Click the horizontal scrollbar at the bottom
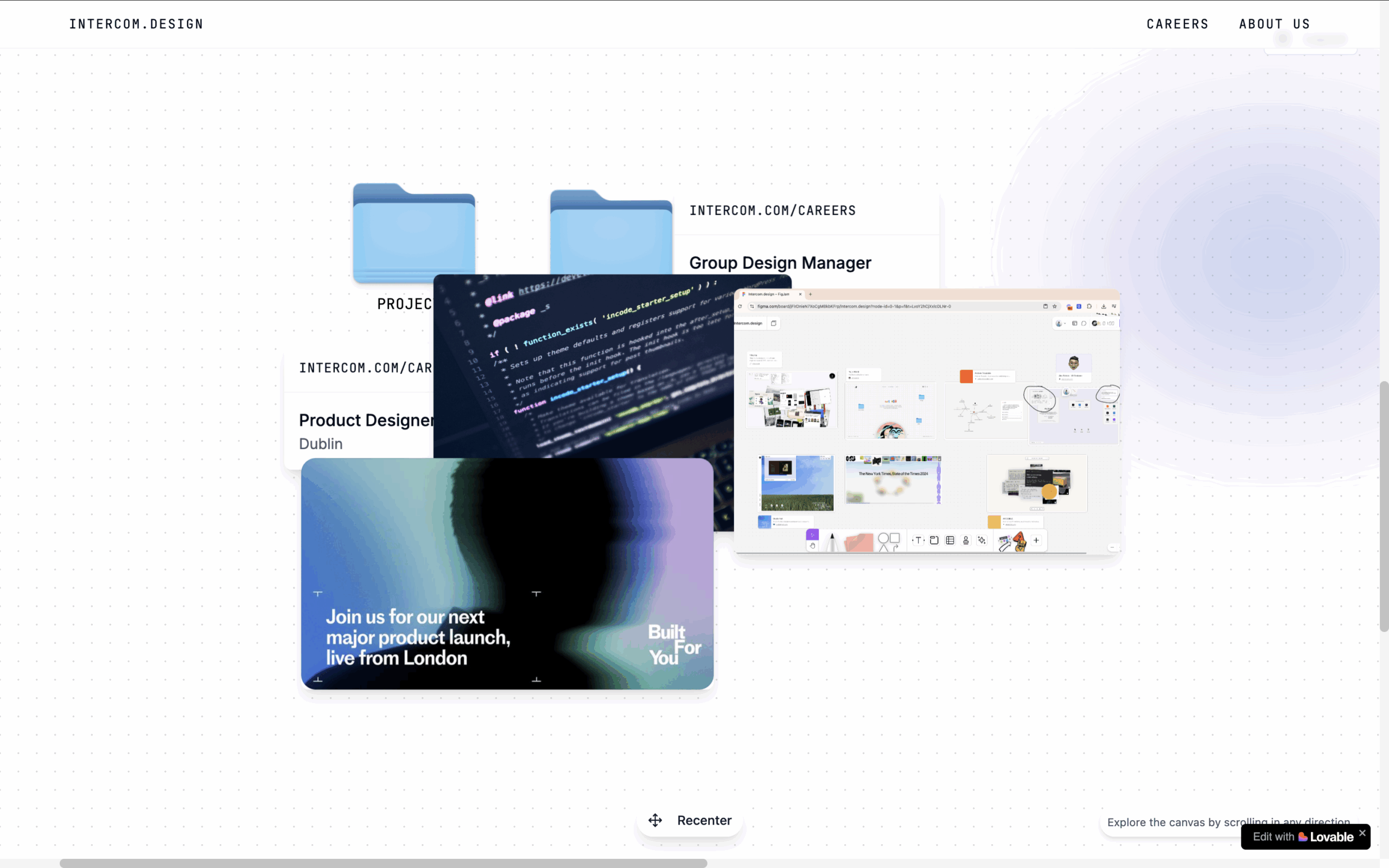 (x=383, y=863)
